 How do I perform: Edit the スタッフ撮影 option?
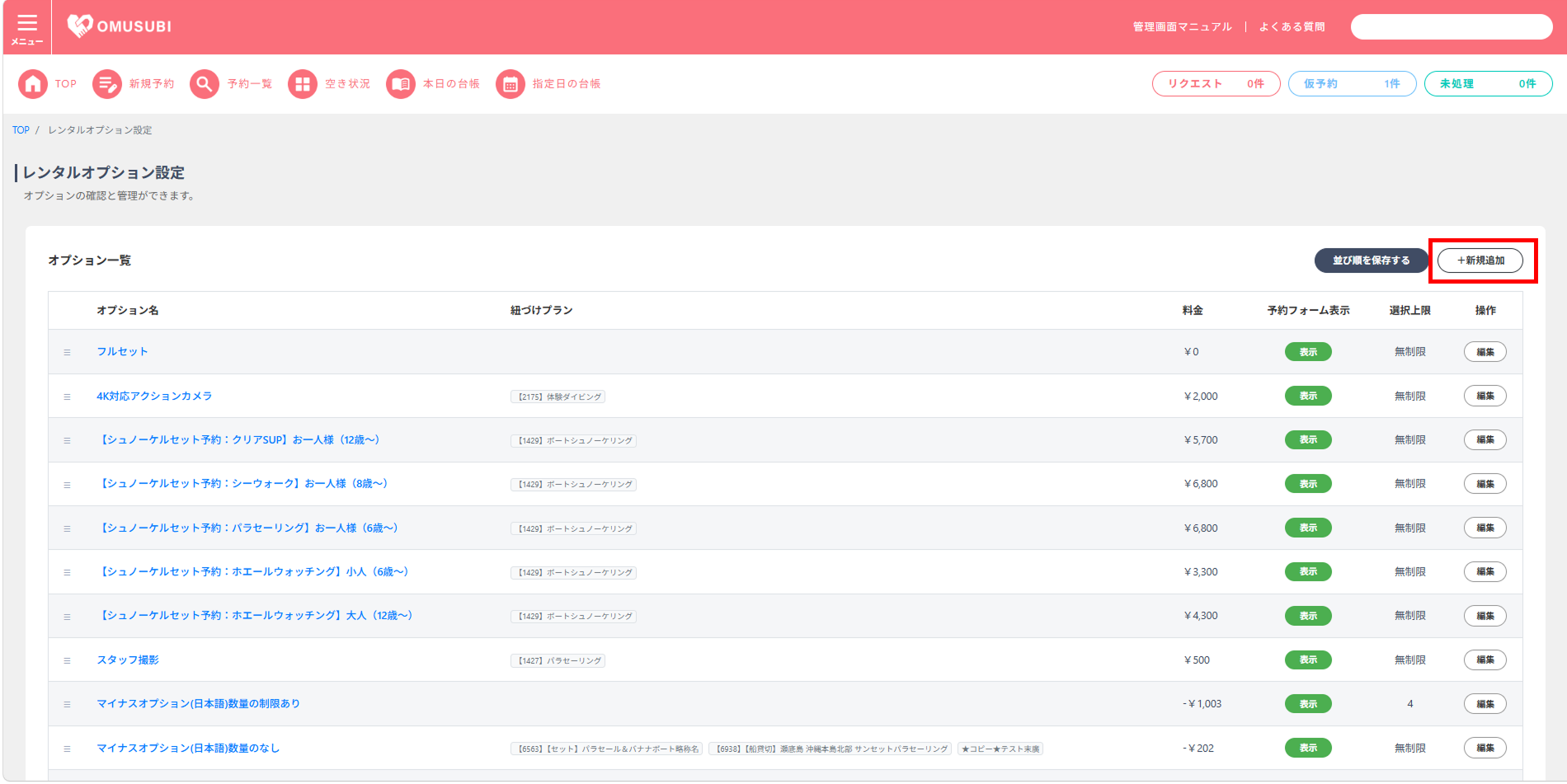pyautogui.click(x=1485, y=660)
